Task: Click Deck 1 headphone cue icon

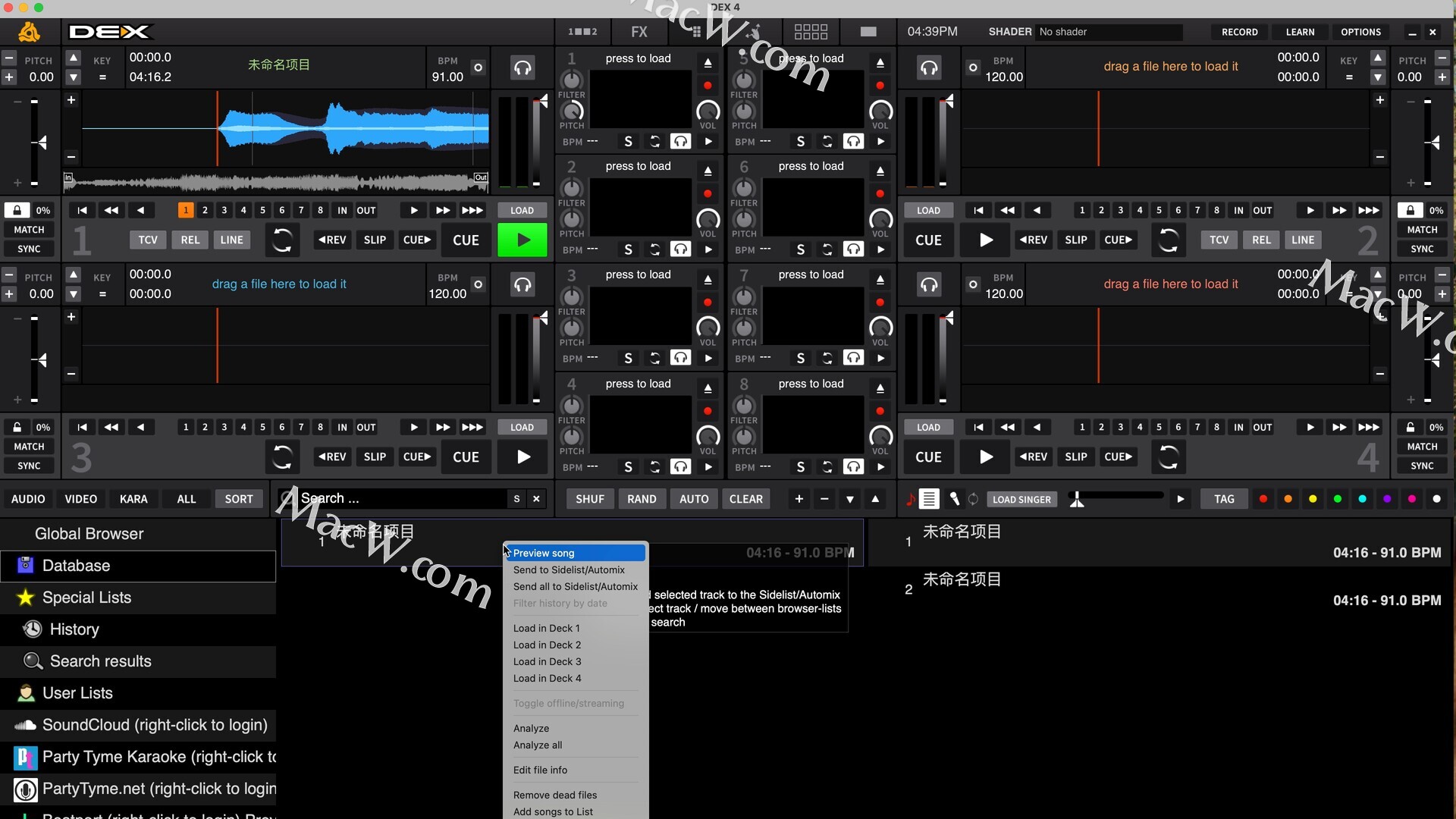Action: point(522,67)
